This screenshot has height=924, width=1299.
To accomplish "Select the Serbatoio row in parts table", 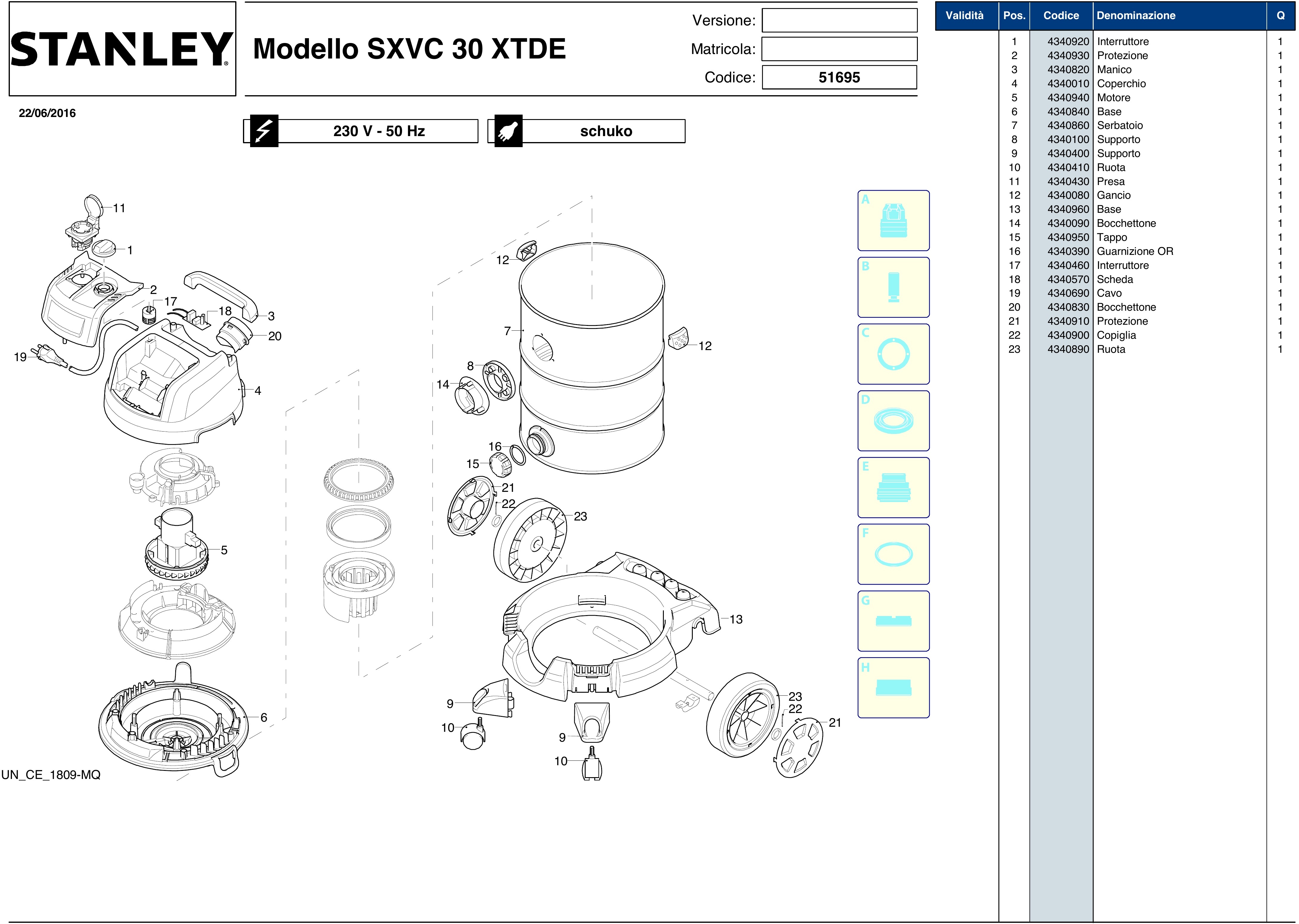I will 1119,126.
